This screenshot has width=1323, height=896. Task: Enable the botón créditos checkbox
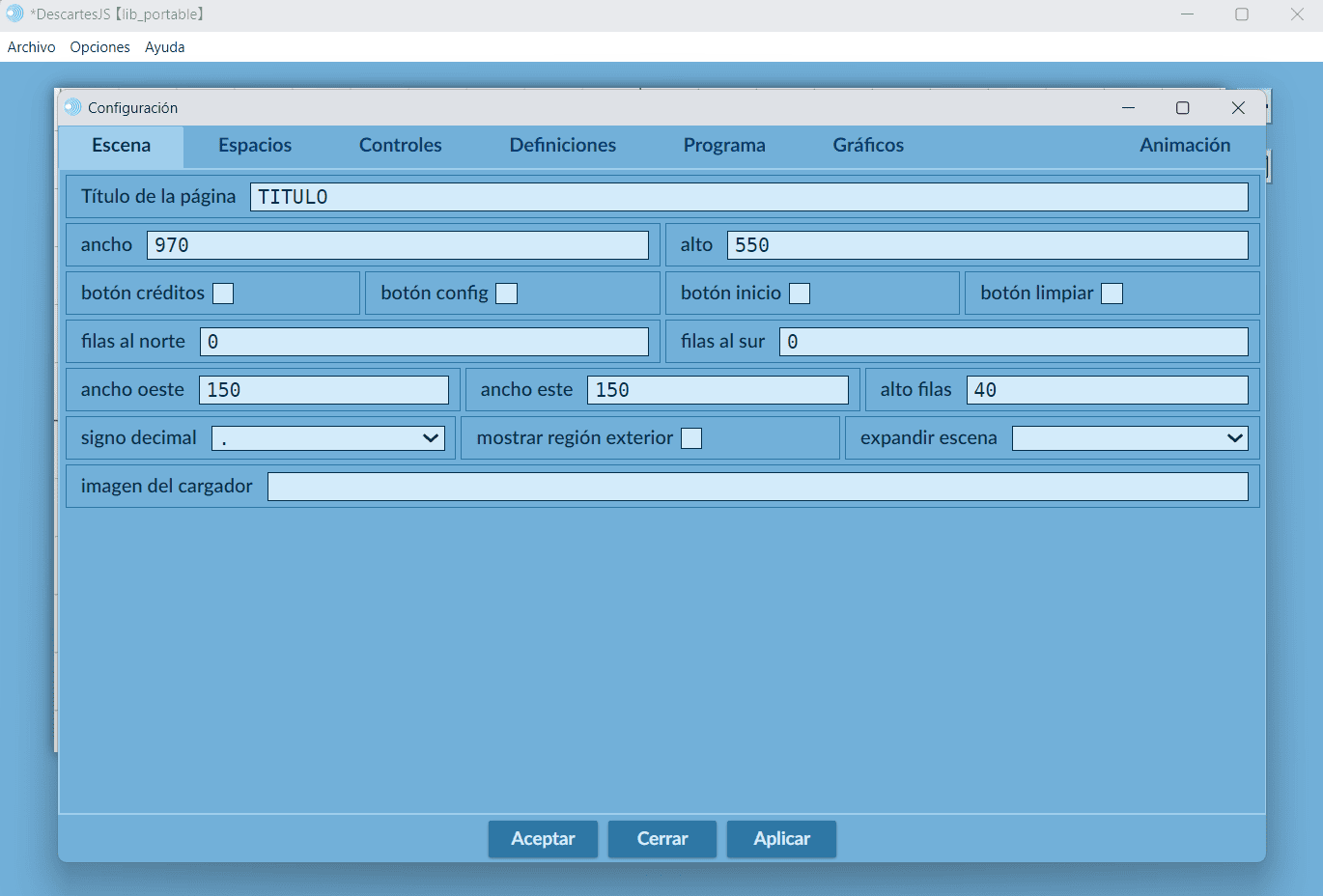point(223,294)
